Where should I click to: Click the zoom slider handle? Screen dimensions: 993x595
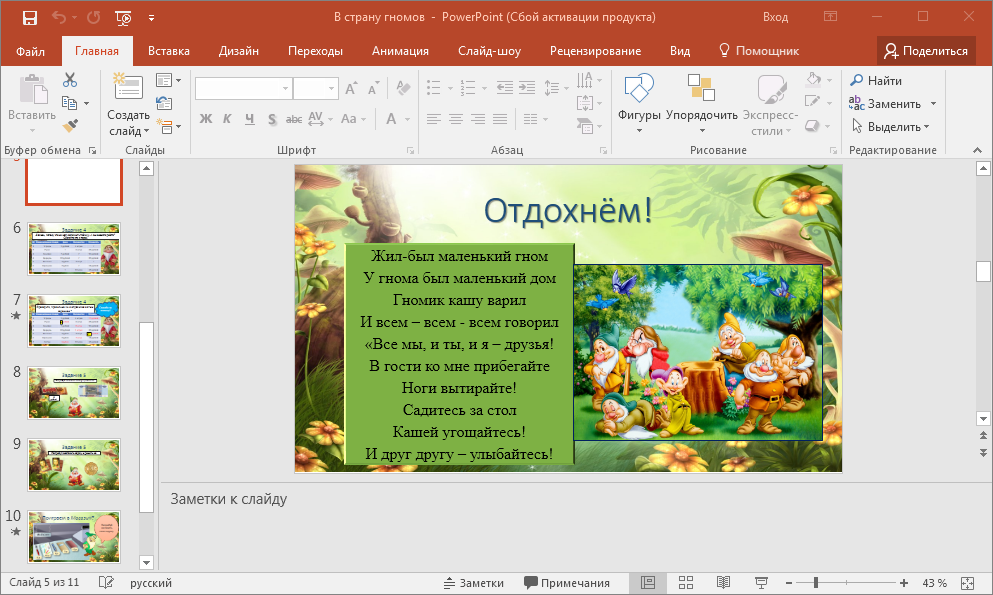coord(816,583)
